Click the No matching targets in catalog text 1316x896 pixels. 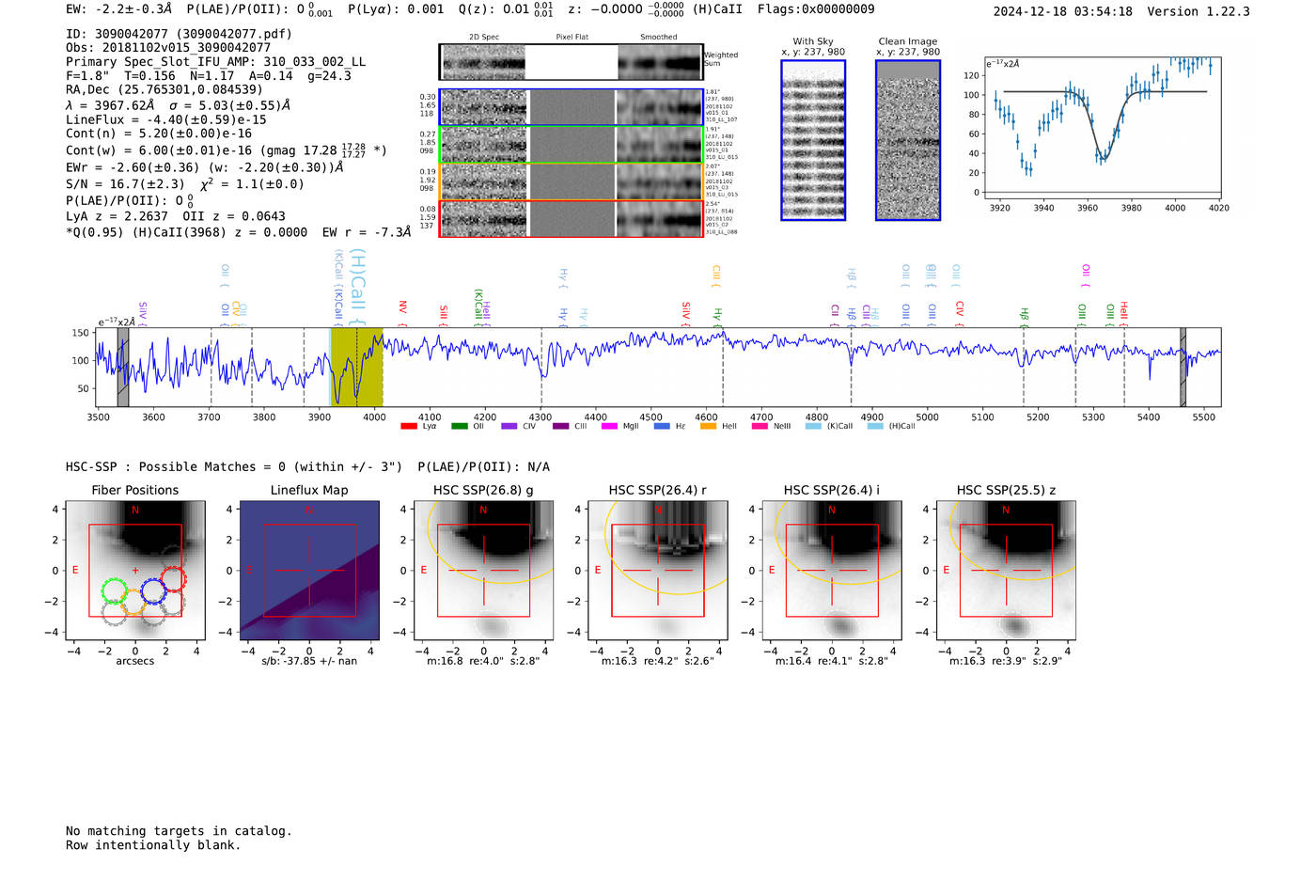(x=179, y=831)
